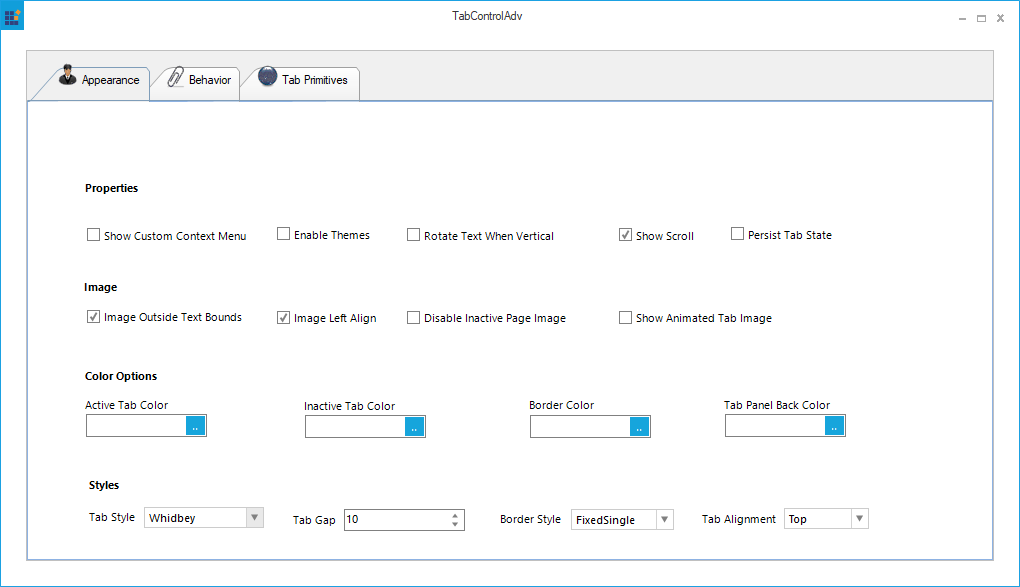Check the Enable Themes checkbox

tap(284, 233)
